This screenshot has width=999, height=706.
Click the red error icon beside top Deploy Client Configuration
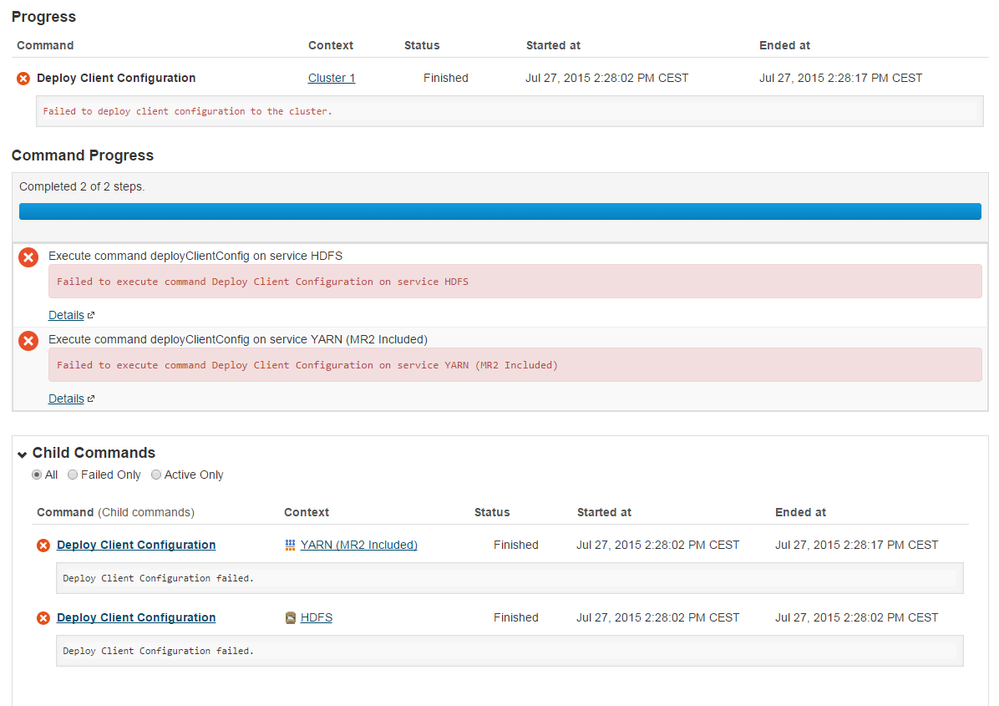pyautogui.click(x=23, y=78)
